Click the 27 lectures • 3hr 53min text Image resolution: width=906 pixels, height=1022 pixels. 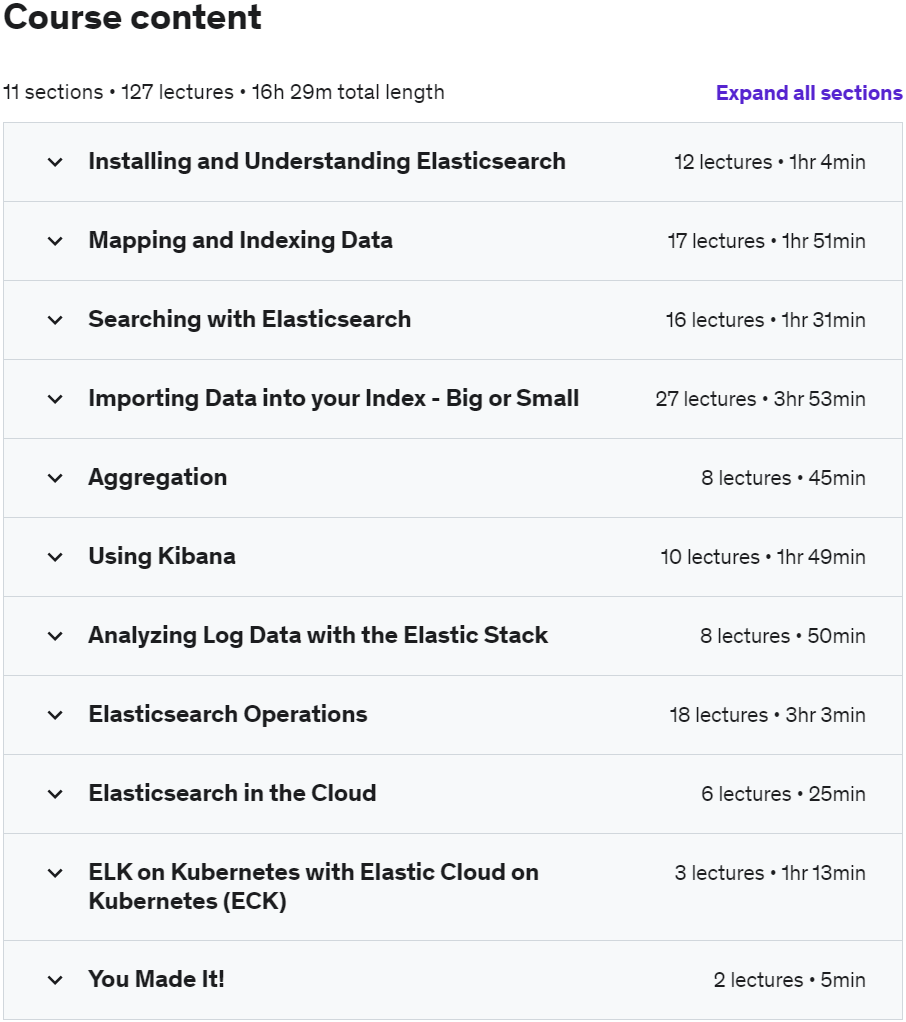tap(761, 398)
